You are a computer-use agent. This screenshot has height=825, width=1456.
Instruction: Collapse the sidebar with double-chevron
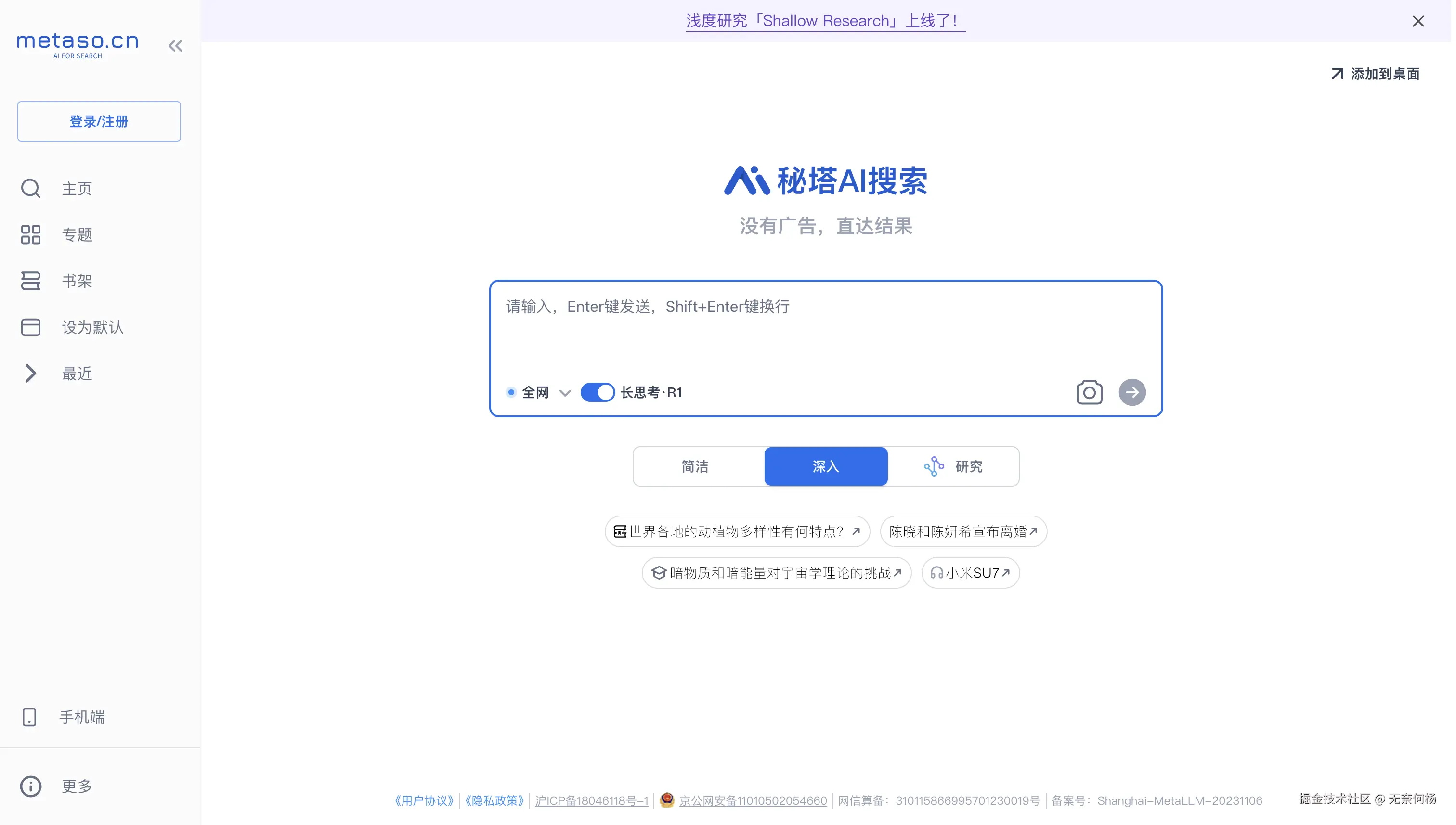point(176,45)
